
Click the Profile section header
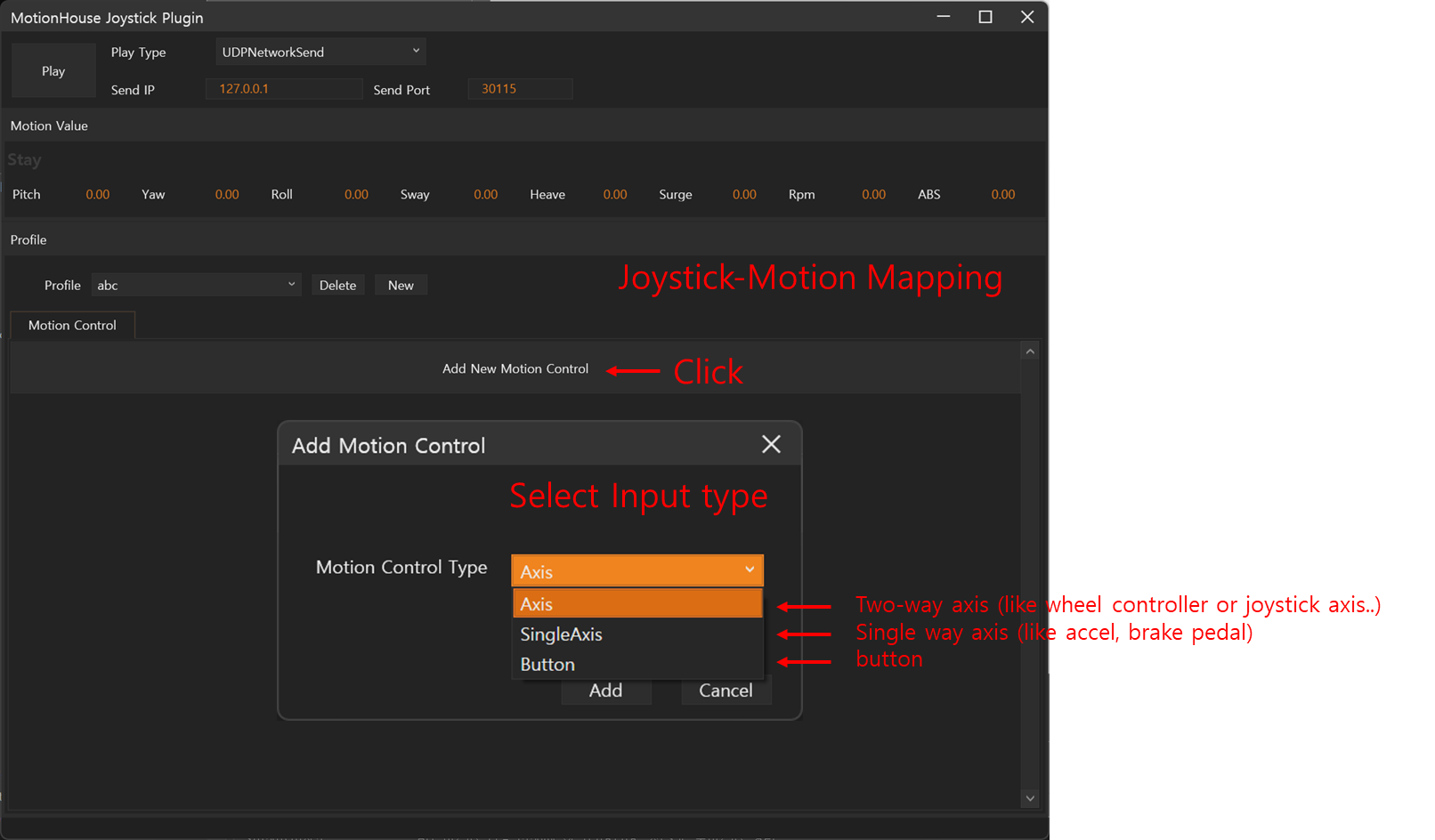(525, 239)
